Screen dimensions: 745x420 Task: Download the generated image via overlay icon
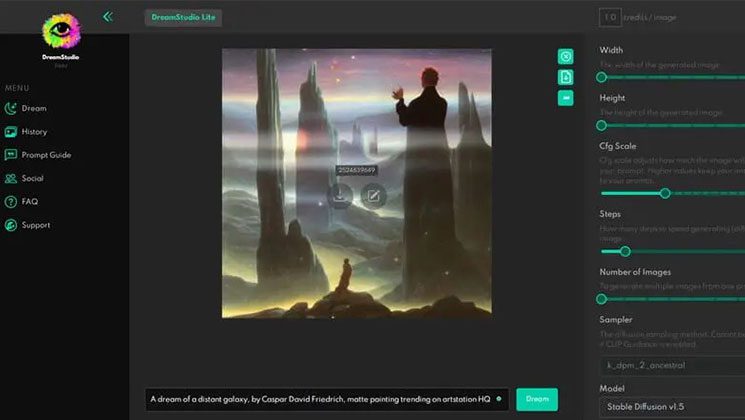pos(340,195)
